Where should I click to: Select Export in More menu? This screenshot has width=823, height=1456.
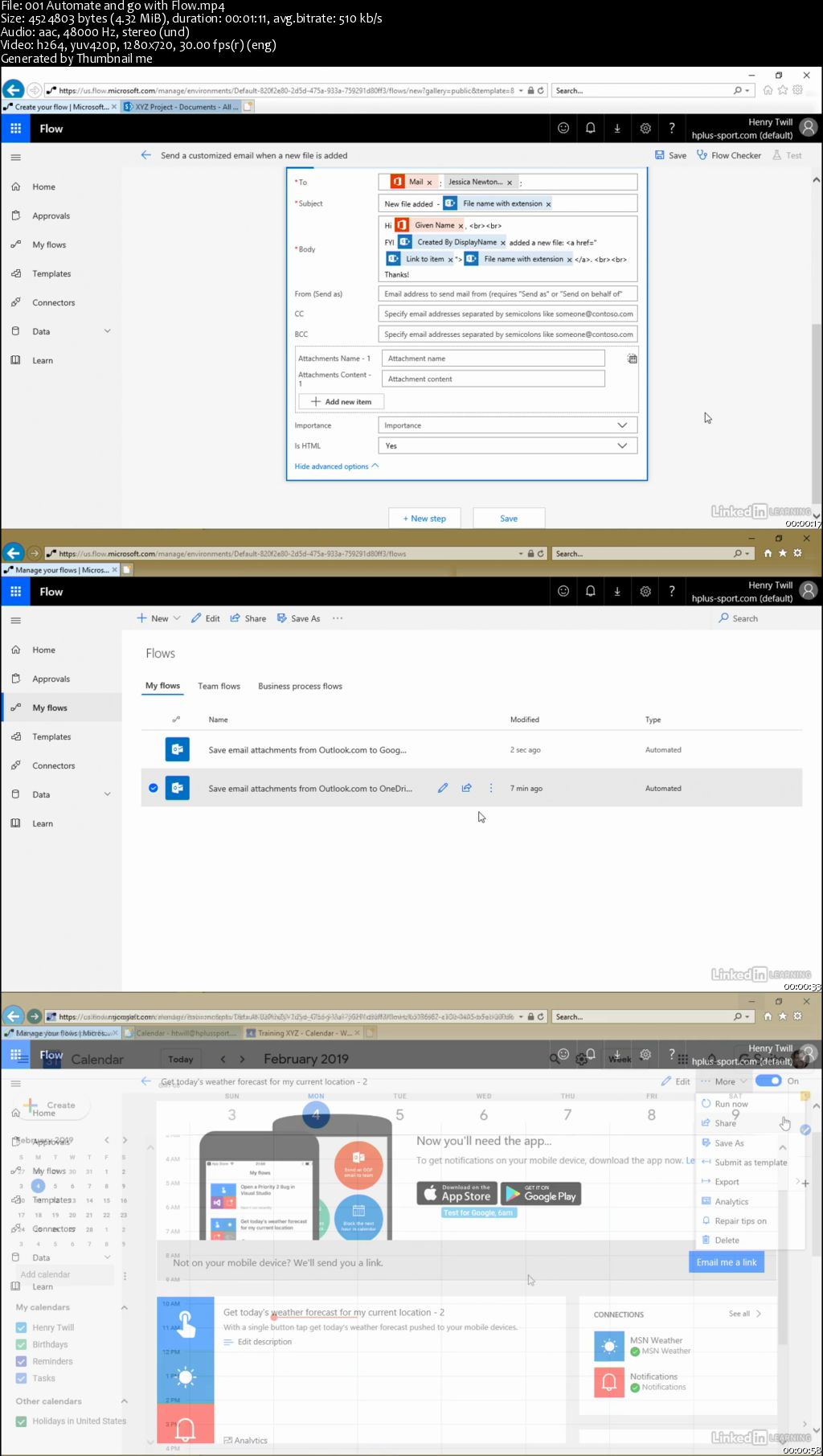(727, 1182)
